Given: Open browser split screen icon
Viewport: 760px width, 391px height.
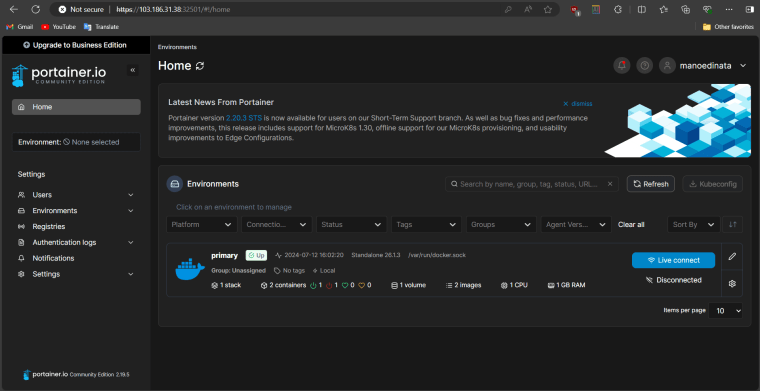Looking at the screenshot, I should click(641, 9).
